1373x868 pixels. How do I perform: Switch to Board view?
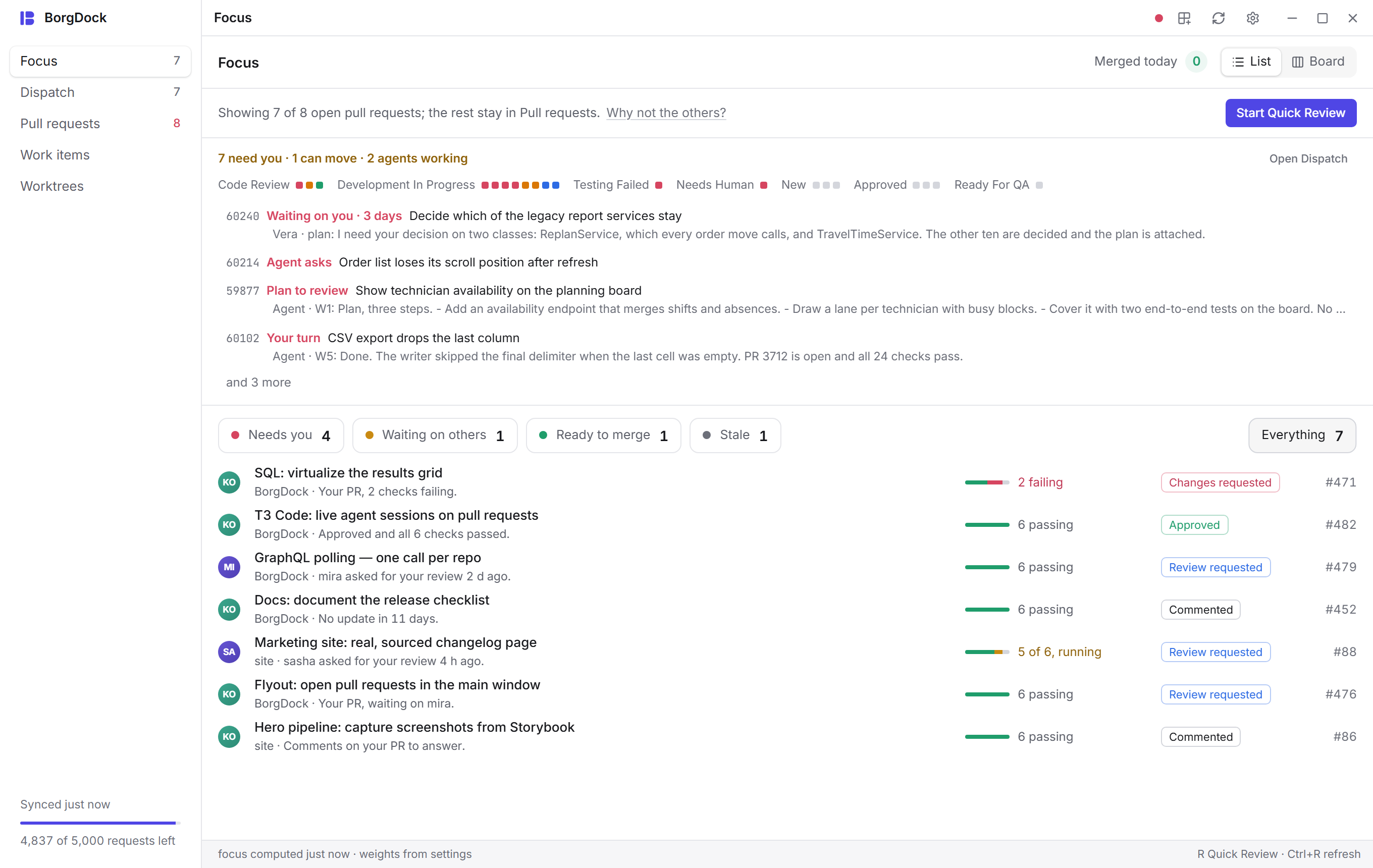pos(1317,62)
